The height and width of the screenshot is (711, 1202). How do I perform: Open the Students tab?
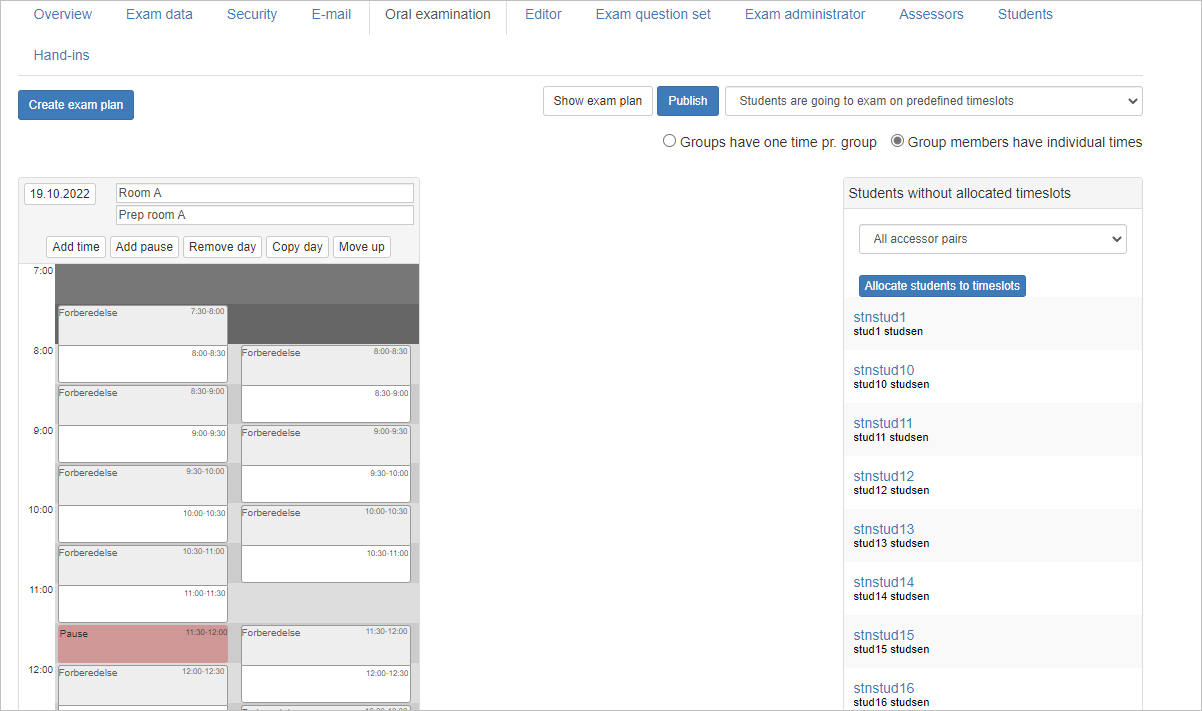[1025, 14]
